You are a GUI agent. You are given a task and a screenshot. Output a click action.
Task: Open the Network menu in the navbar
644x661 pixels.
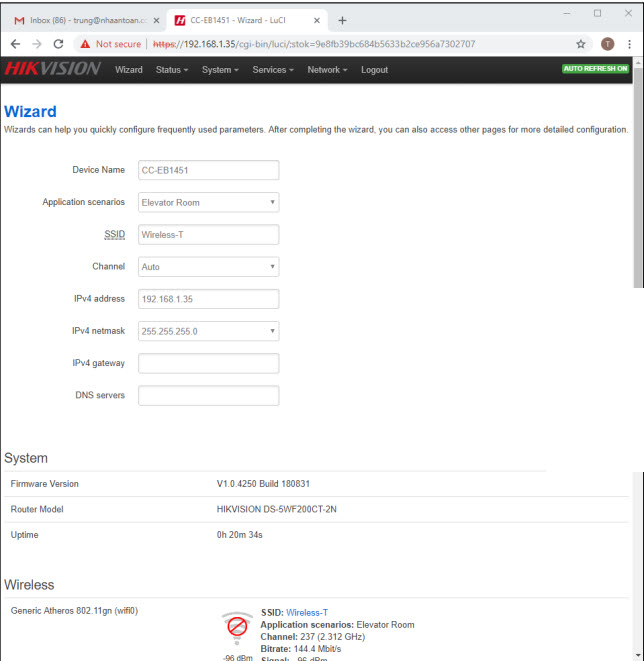coord(326,70)
